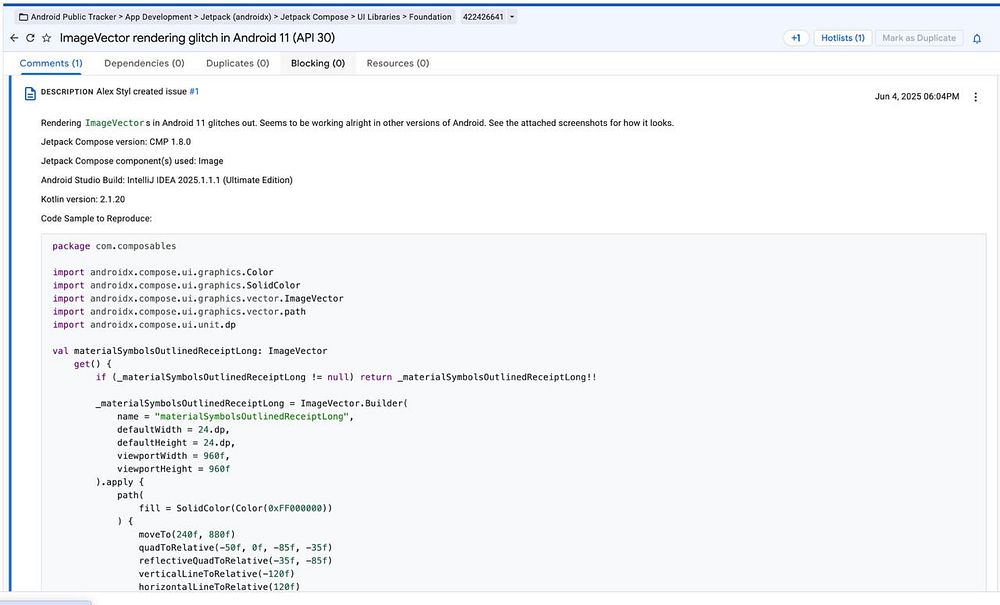Screen dimensions: 1000x605
Task: Switch to the Dependencies (0) tab
Action: tap(144, 63)
